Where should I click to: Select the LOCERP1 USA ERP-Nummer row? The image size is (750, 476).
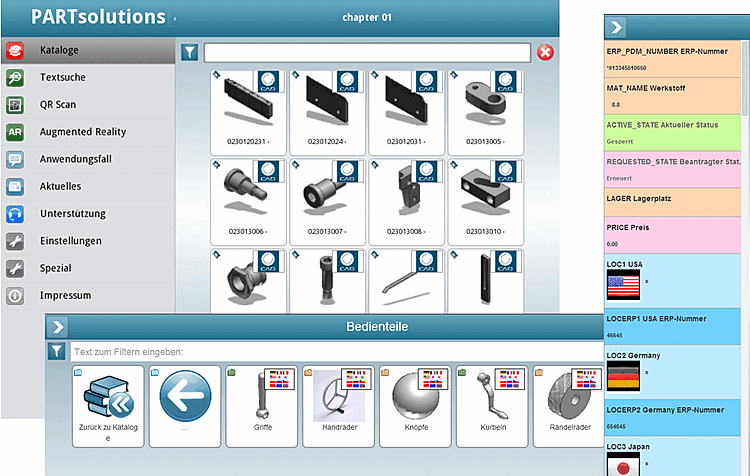[x=673, y=326]
